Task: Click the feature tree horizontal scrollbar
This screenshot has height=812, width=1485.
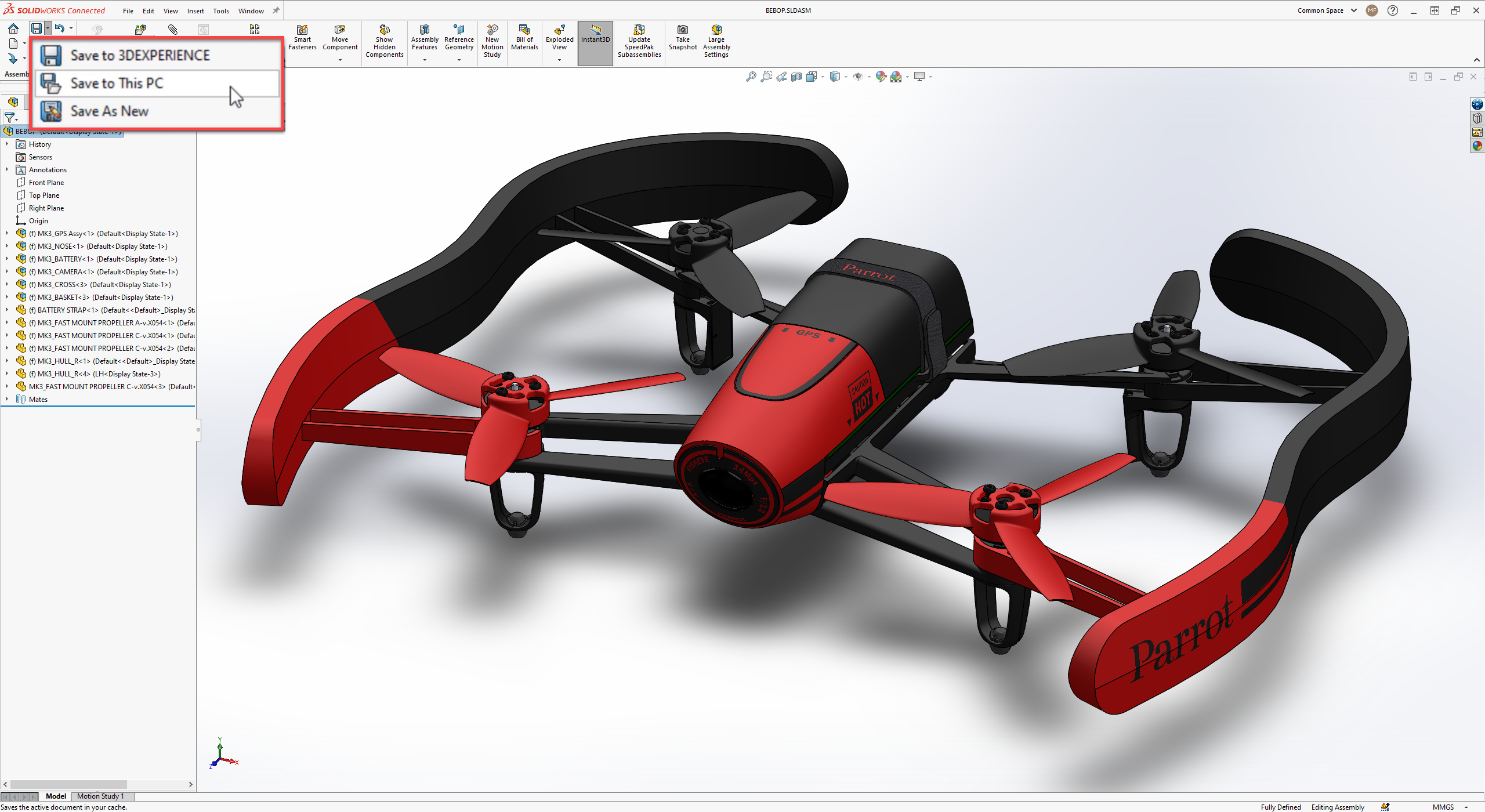Action: 68,784
